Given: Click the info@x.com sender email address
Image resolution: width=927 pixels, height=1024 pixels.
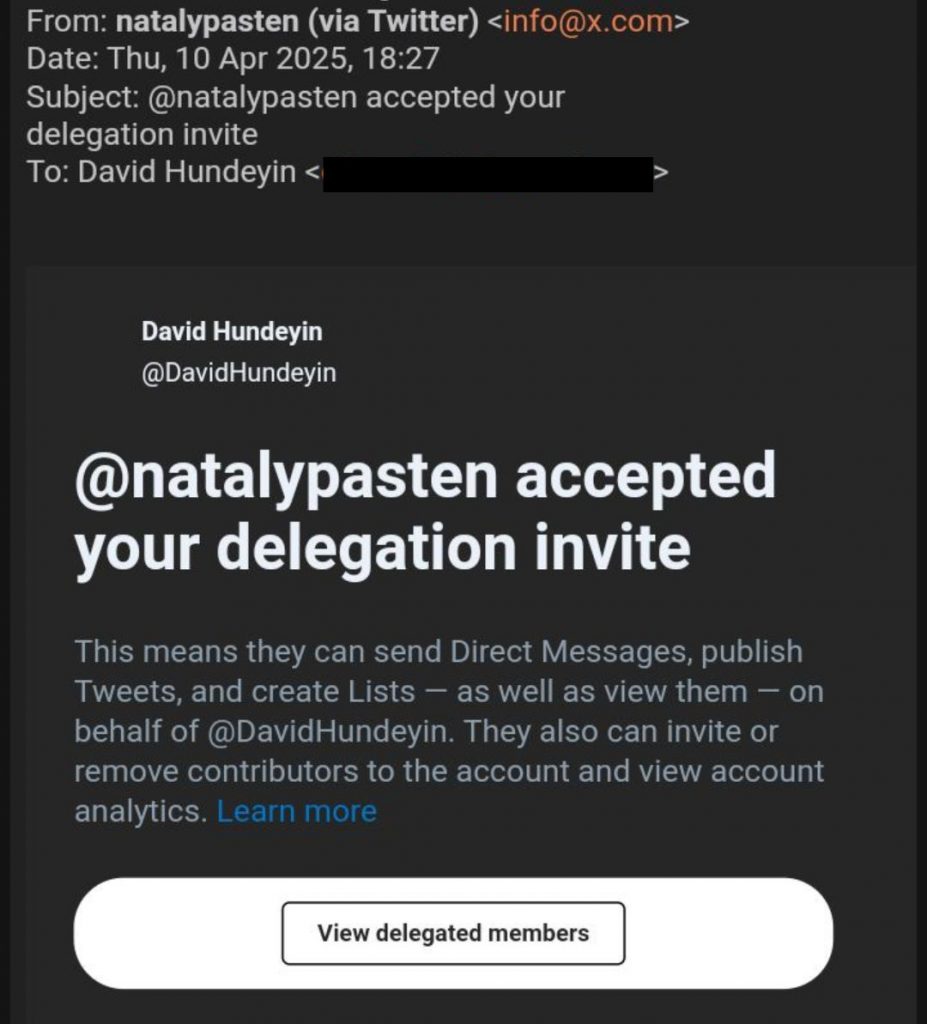Looking at the screenshot, I should (x=588, y=21).
